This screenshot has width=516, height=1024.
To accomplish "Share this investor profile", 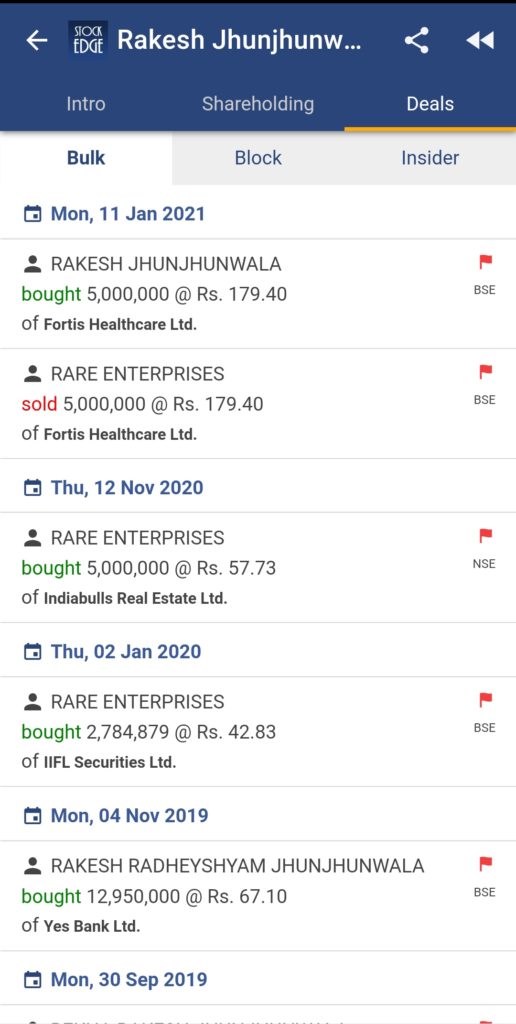I will pyautogui.click(x=417, y=40).
